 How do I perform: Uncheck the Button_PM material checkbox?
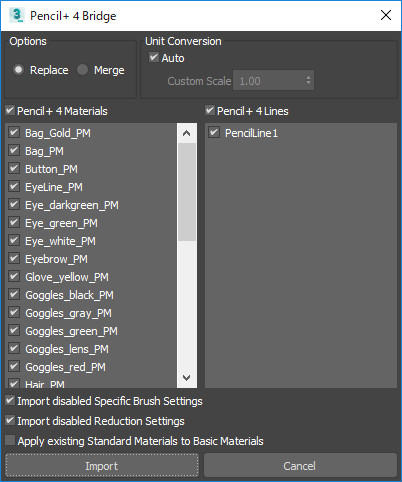14,169
